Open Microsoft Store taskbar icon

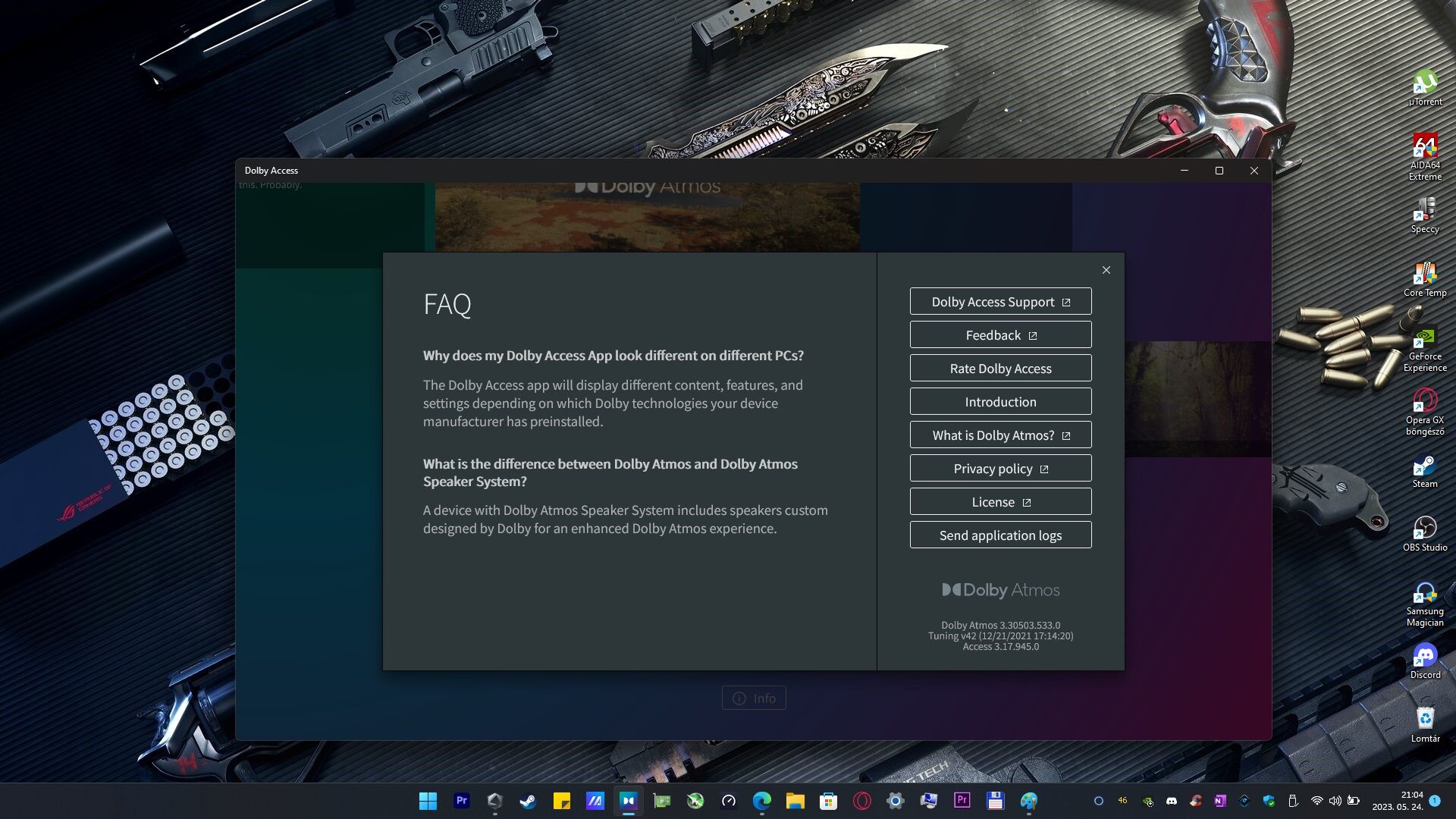(828, 801)
